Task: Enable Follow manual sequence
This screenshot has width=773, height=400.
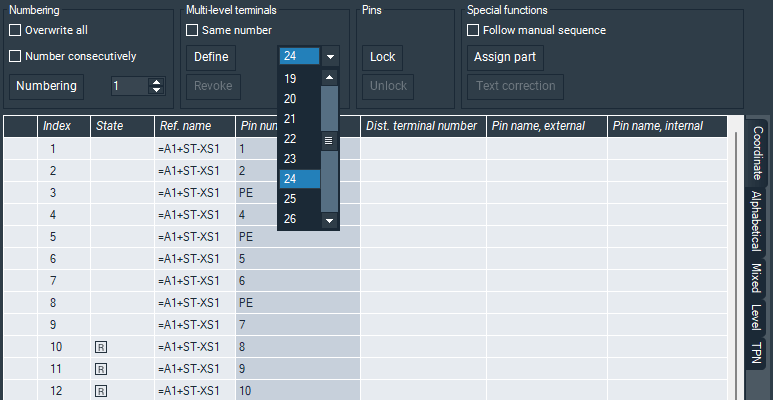Action: [x=475, y=30]
